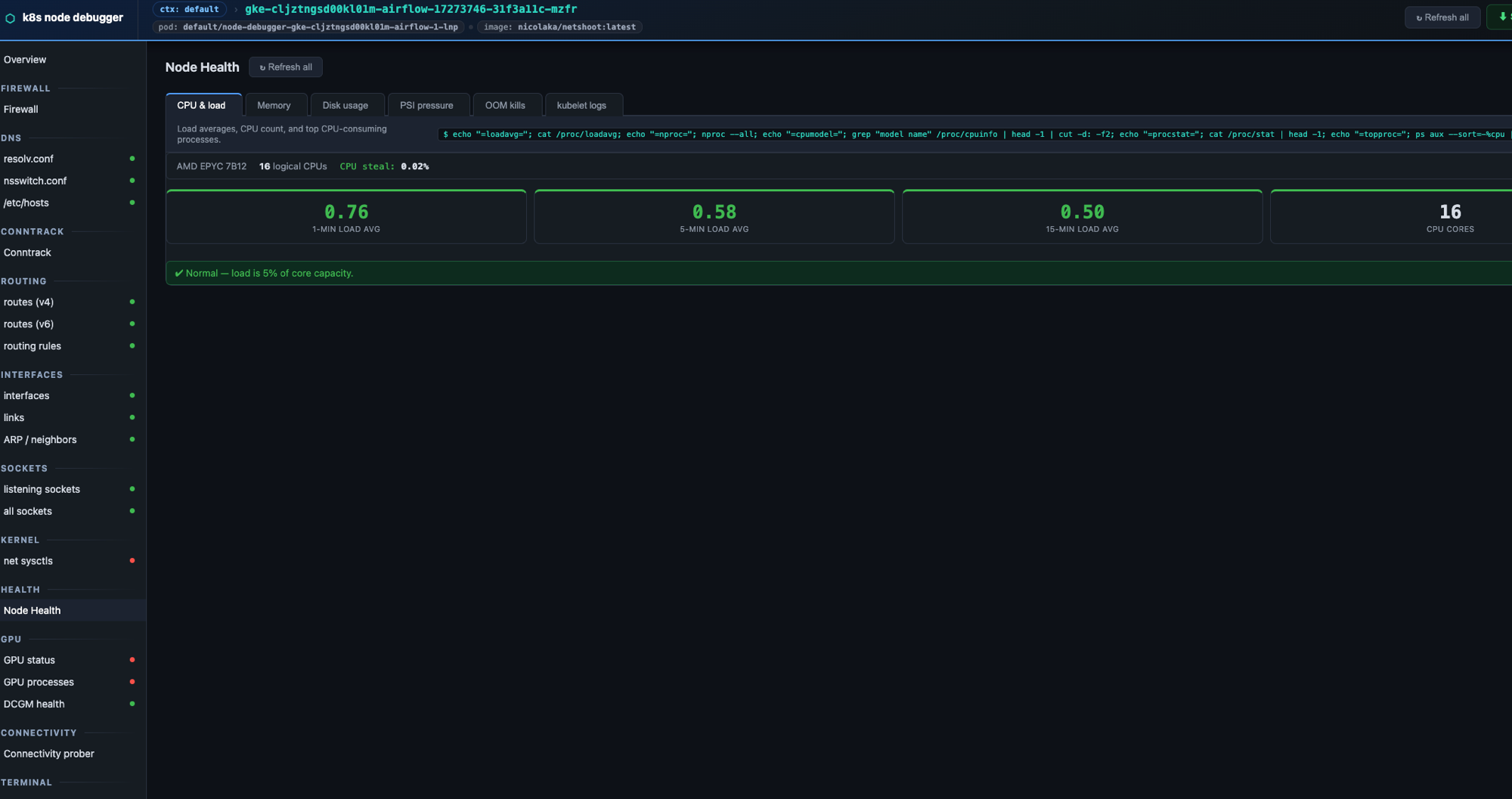The height and width of the screenshot is (799, 1512).
Task: Click the shell command line text
Action: pos(974,135)
